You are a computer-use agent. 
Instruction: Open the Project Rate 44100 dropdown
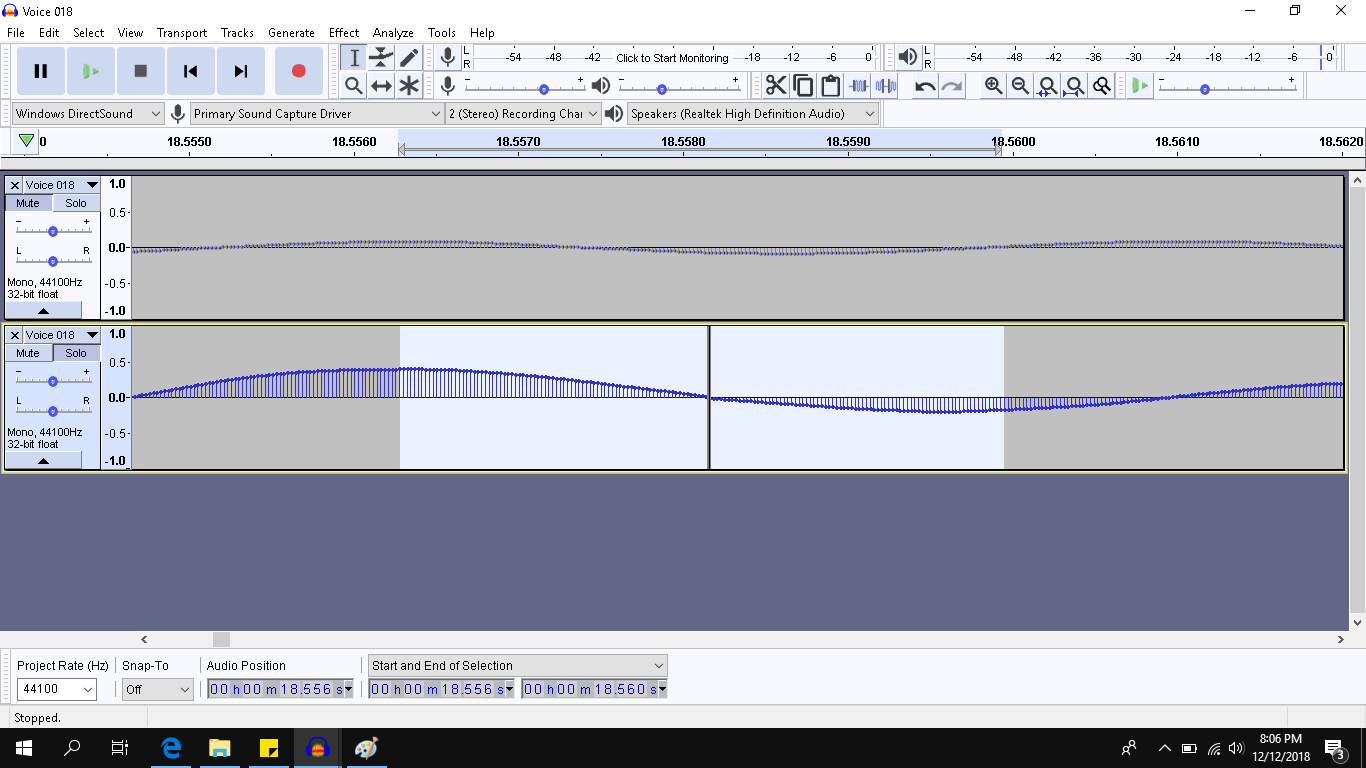tap(57, 689)
